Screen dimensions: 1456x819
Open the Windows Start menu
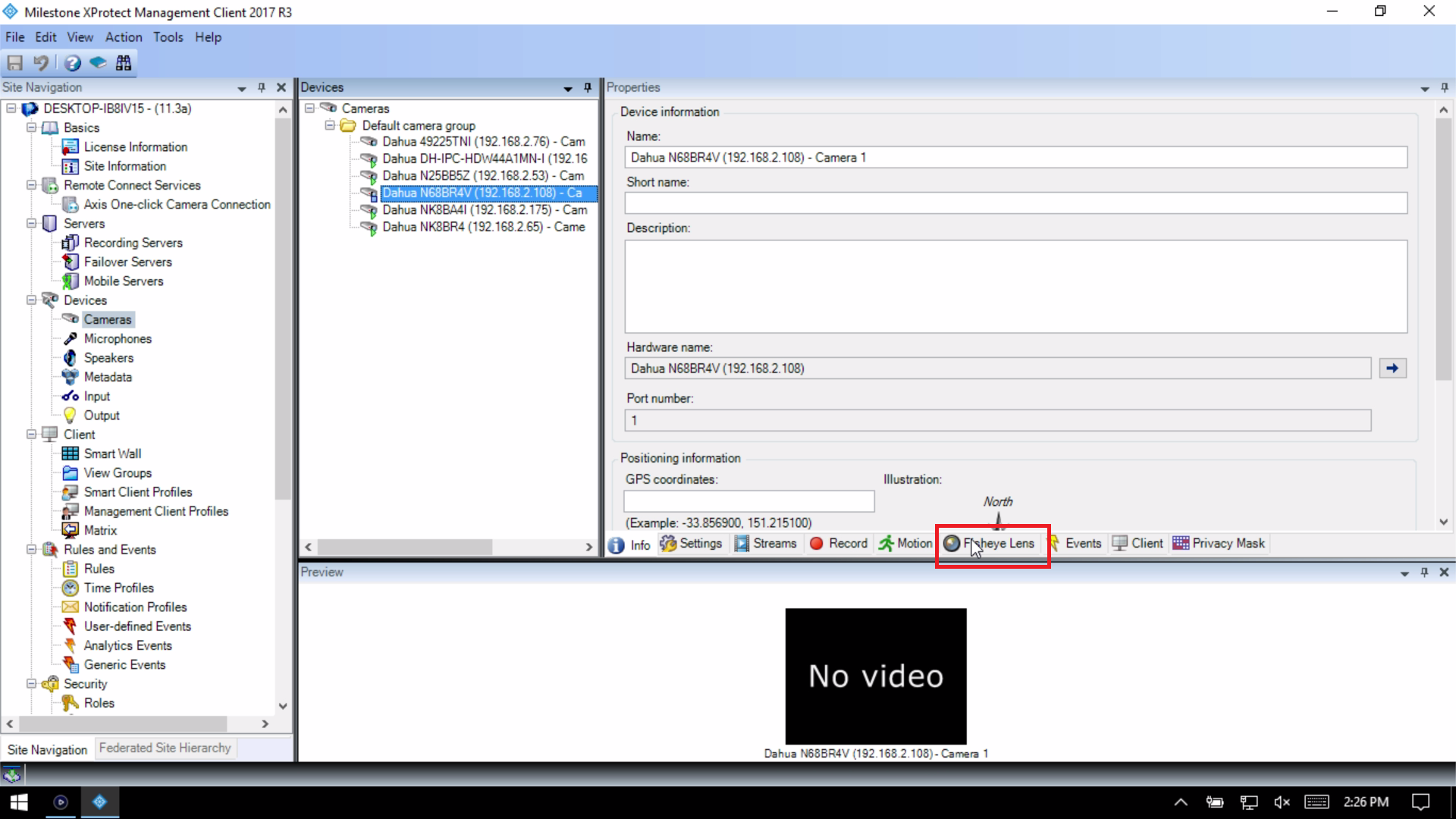click(x=18, y=802)
